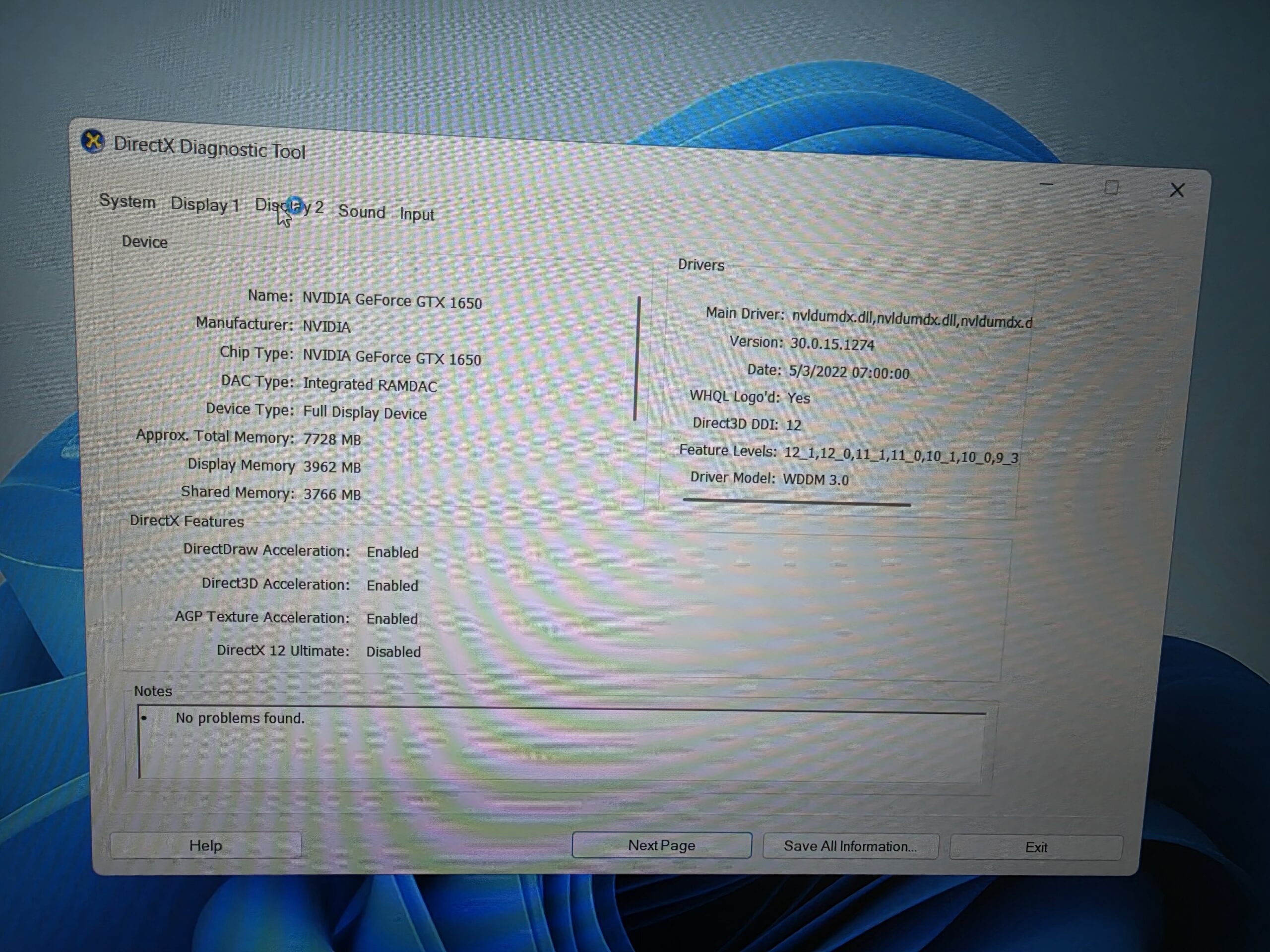This screenshot has height=952, width=1270.
Task: Click the Main Driver value nvldumdx.dll
Action: (x=912, y=318)
